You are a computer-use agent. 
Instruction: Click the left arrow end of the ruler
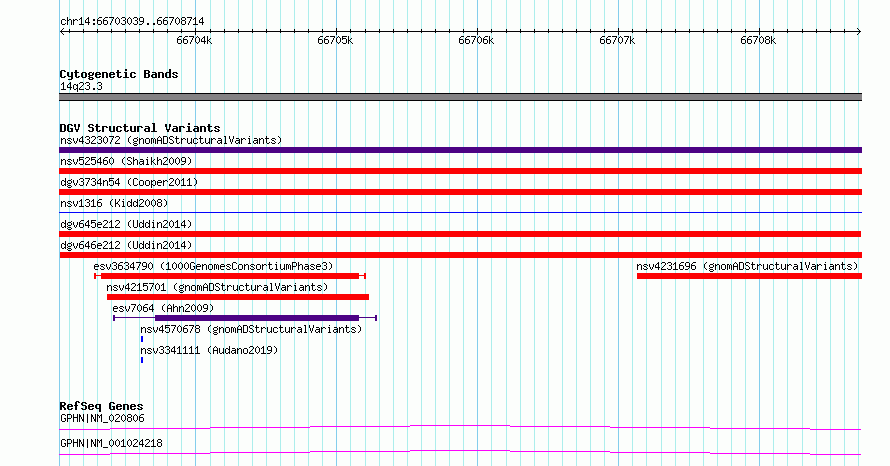coord(63,32)
